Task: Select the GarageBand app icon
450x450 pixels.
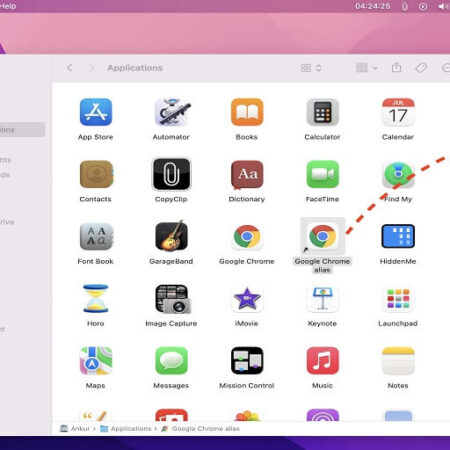Action: 171,235
